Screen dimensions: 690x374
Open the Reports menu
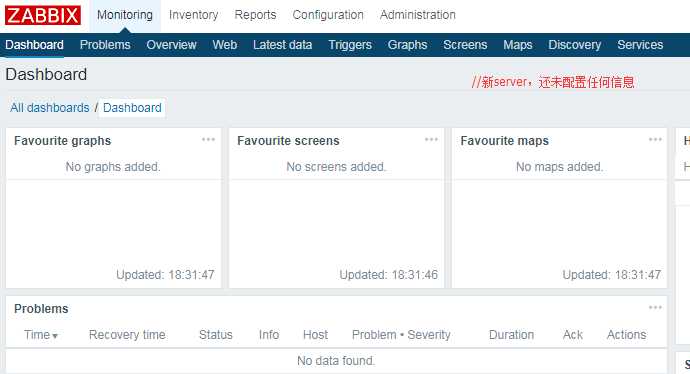255,15
